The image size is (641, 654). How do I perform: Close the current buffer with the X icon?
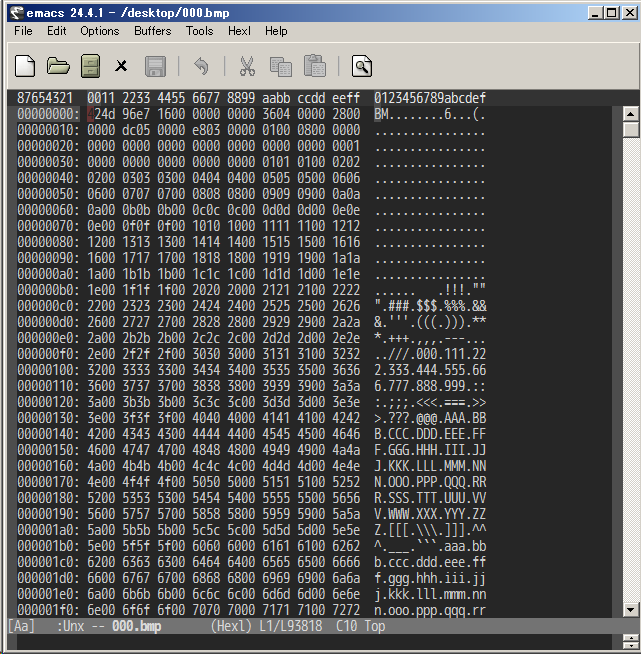(122, 67)
